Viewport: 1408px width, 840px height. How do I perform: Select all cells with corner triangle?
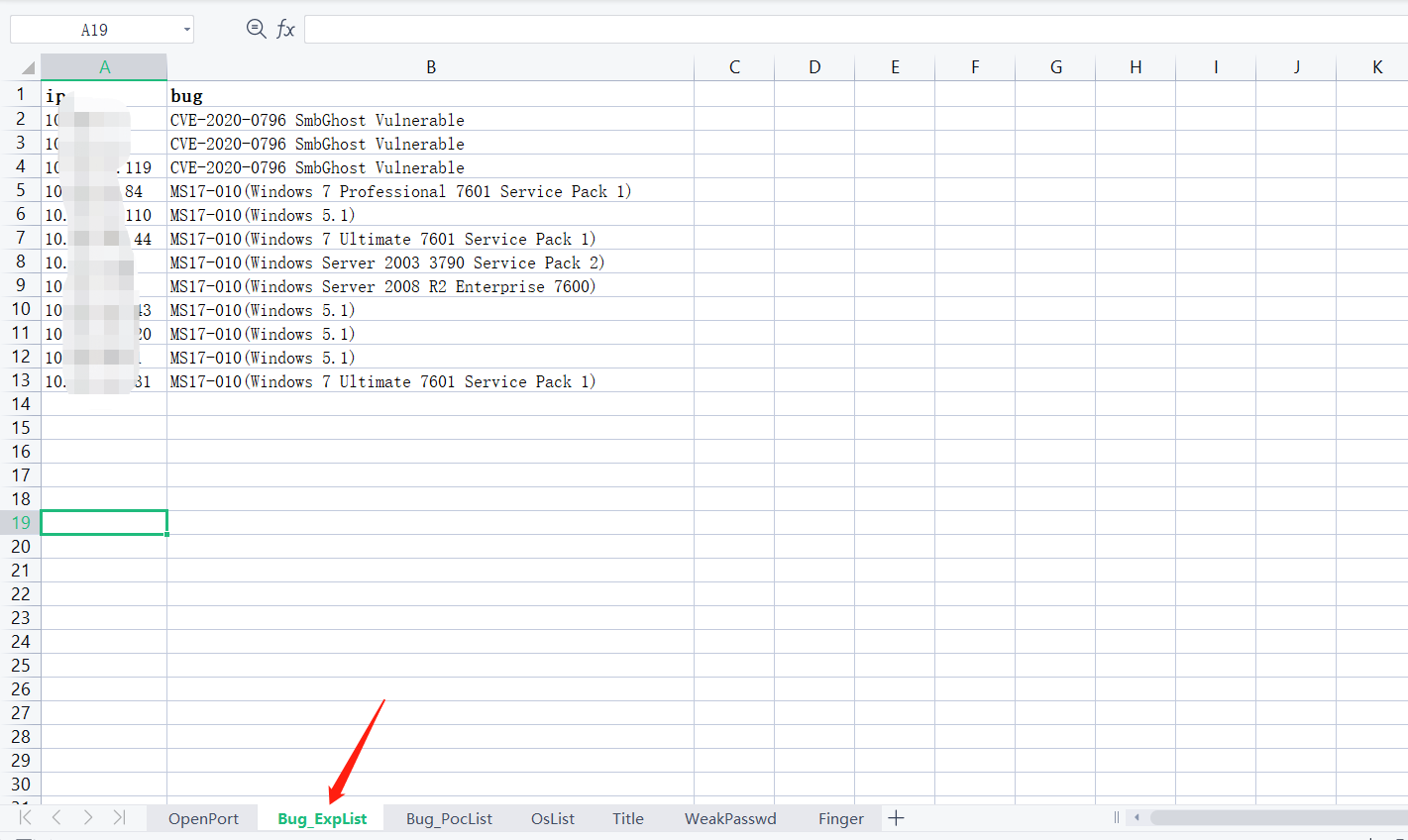point(28,67)
